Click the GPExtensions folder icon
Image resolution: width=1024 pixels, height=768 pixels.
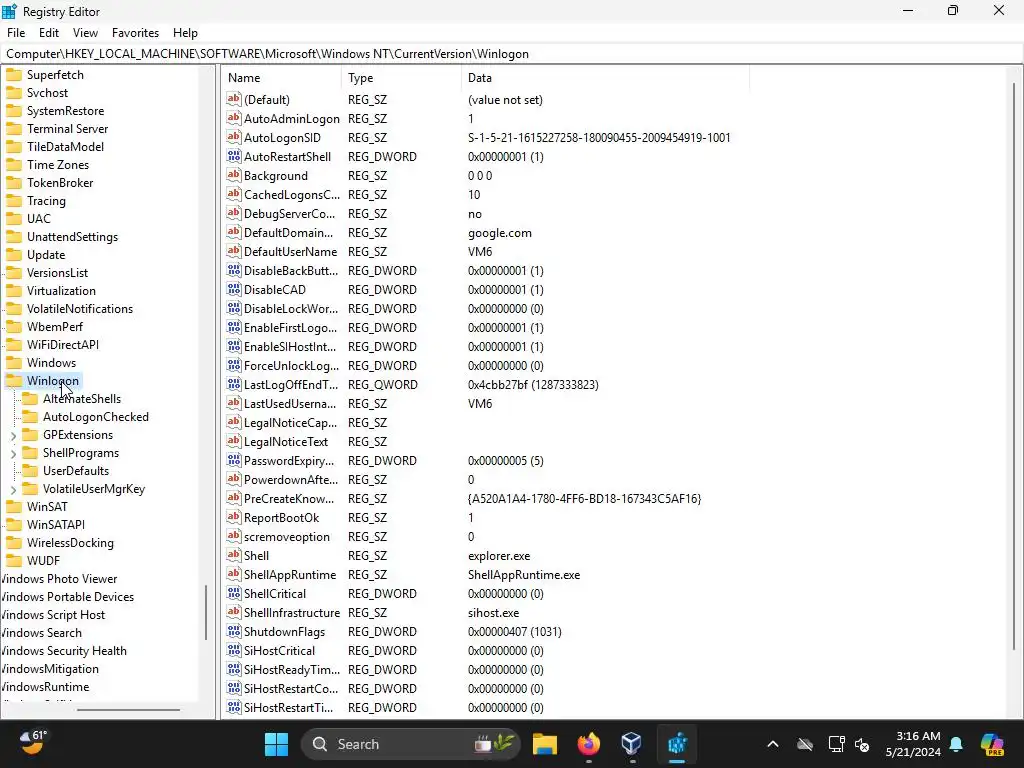(x=30, y=434)
